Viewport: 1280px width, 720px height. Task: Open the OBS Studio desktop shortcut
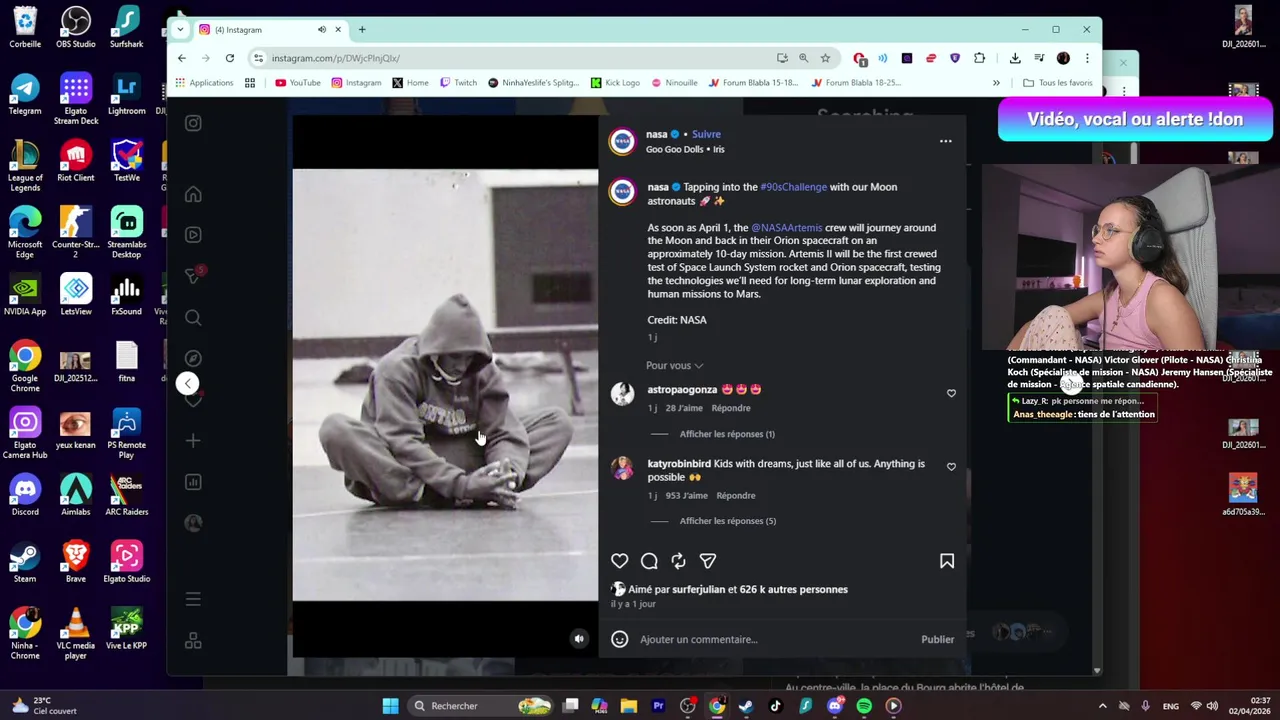click(x=76, y=28)
